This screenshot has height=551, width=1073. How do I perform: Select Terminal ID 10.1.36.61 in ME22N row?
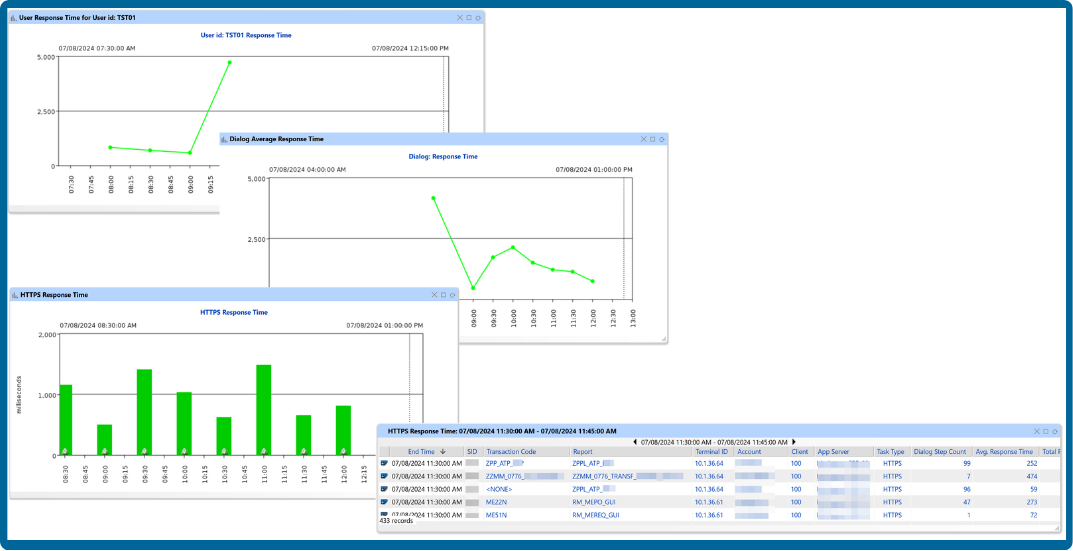[x=709, y=502]
